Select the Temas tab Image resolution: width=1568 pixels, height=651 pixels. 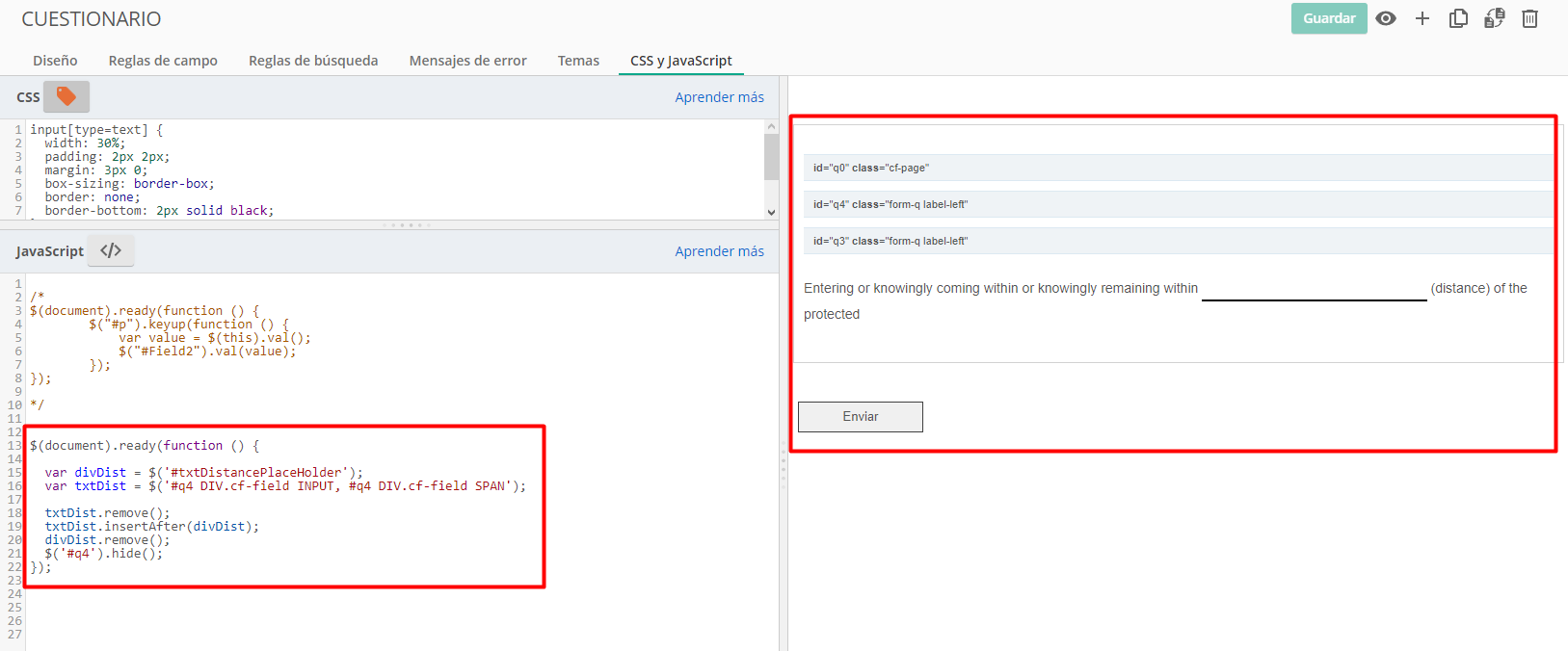[578, 61]
